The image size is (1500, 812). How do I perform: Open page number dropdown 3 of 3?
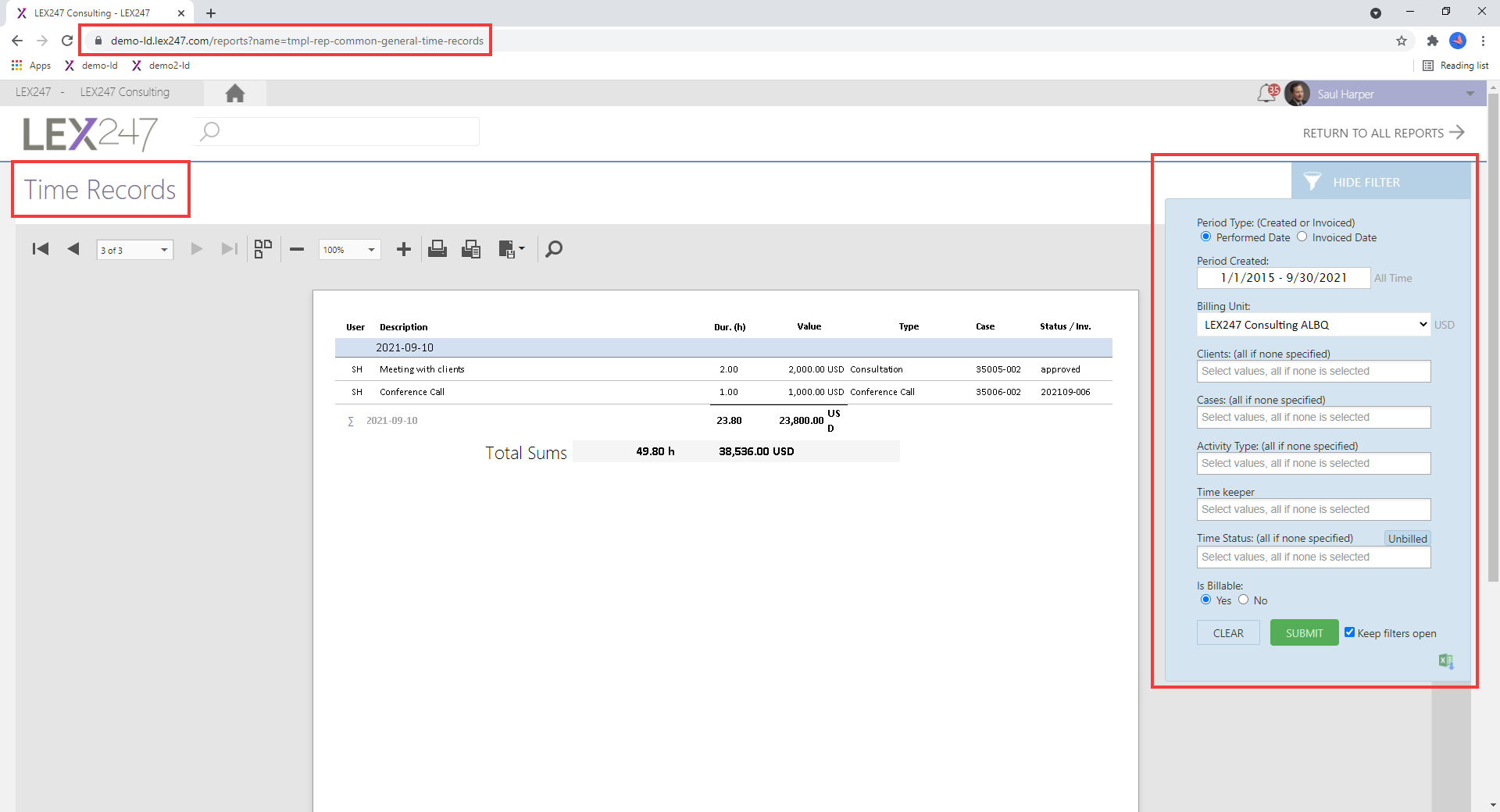click(x=134, y=250)
